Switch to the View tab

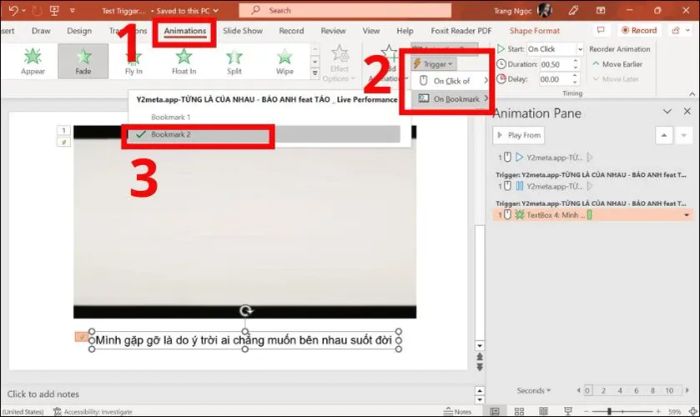click(x=371, y=31)
